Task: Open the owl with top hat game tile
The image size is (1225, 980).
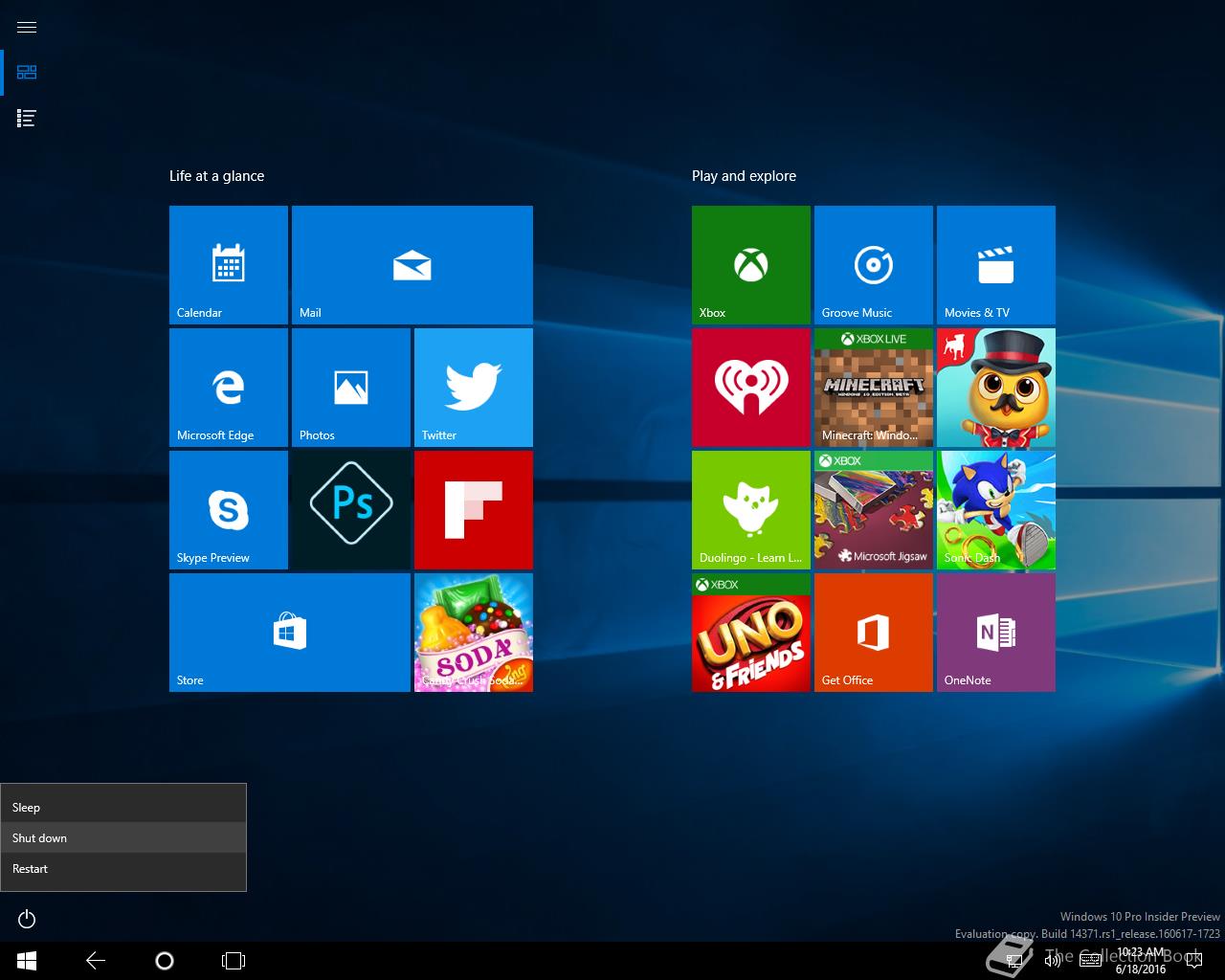Action: [996, 388]
